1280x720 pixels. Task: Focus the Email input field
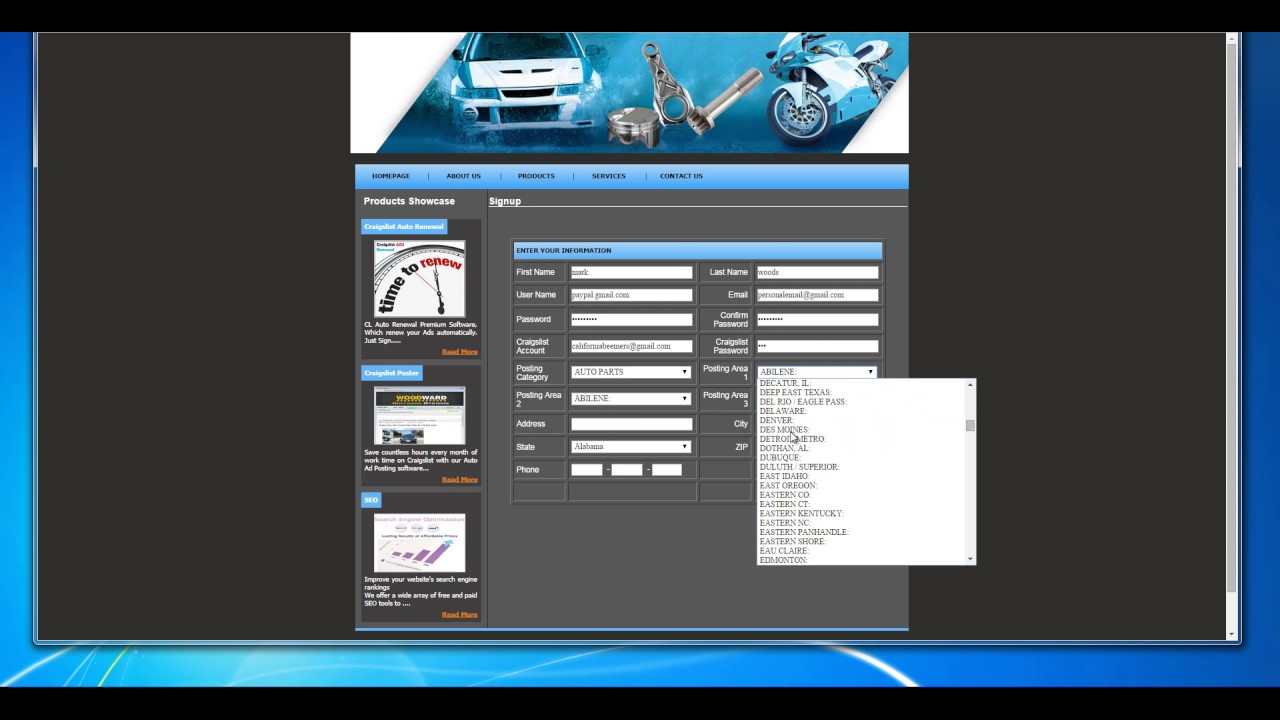817,295
